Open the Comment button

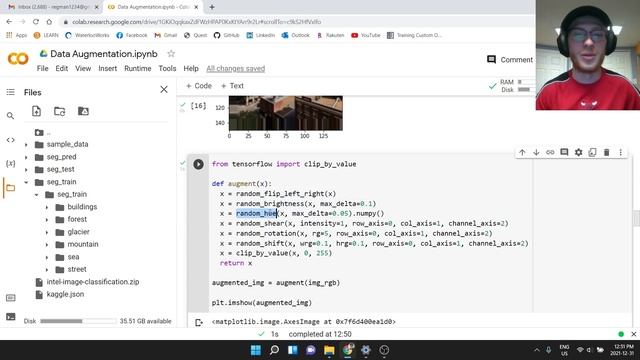[x=510, y=60]
